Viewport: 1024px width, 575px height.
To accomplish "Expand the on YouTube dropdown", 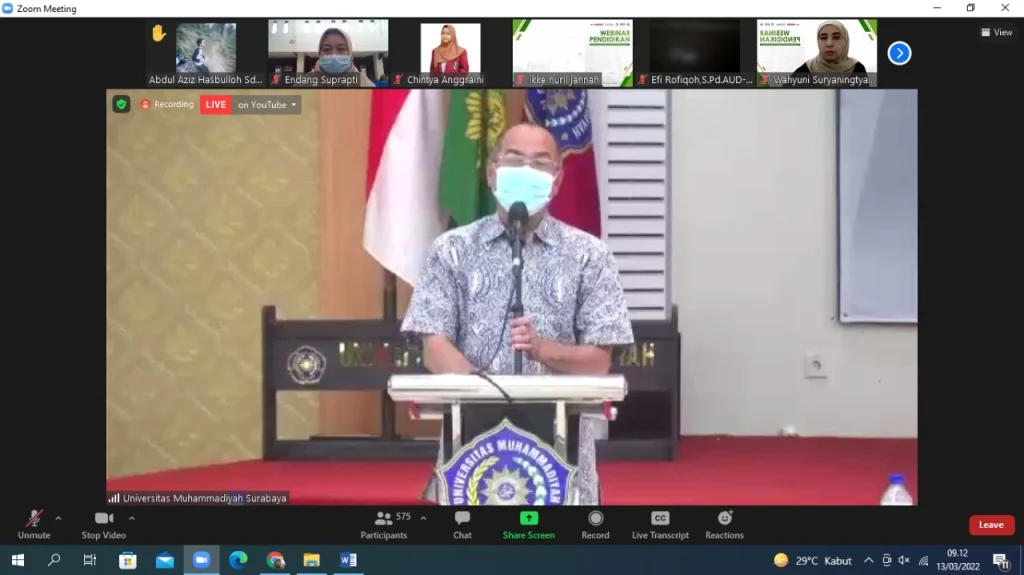I will pyautogui.click(x=266, y=105).
